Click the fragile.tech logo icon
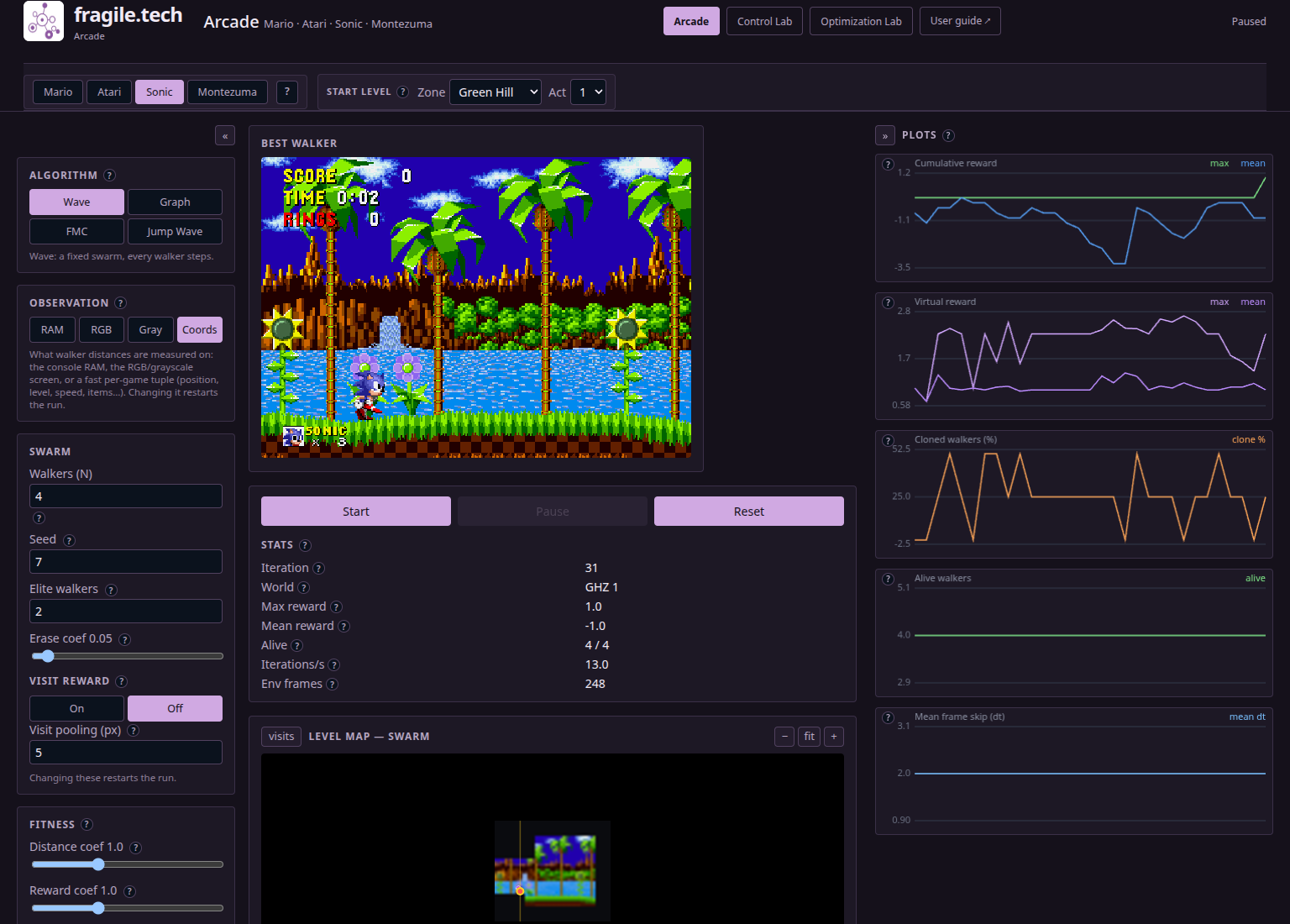This screenshot has height=924, width=1290. (44, 21)
